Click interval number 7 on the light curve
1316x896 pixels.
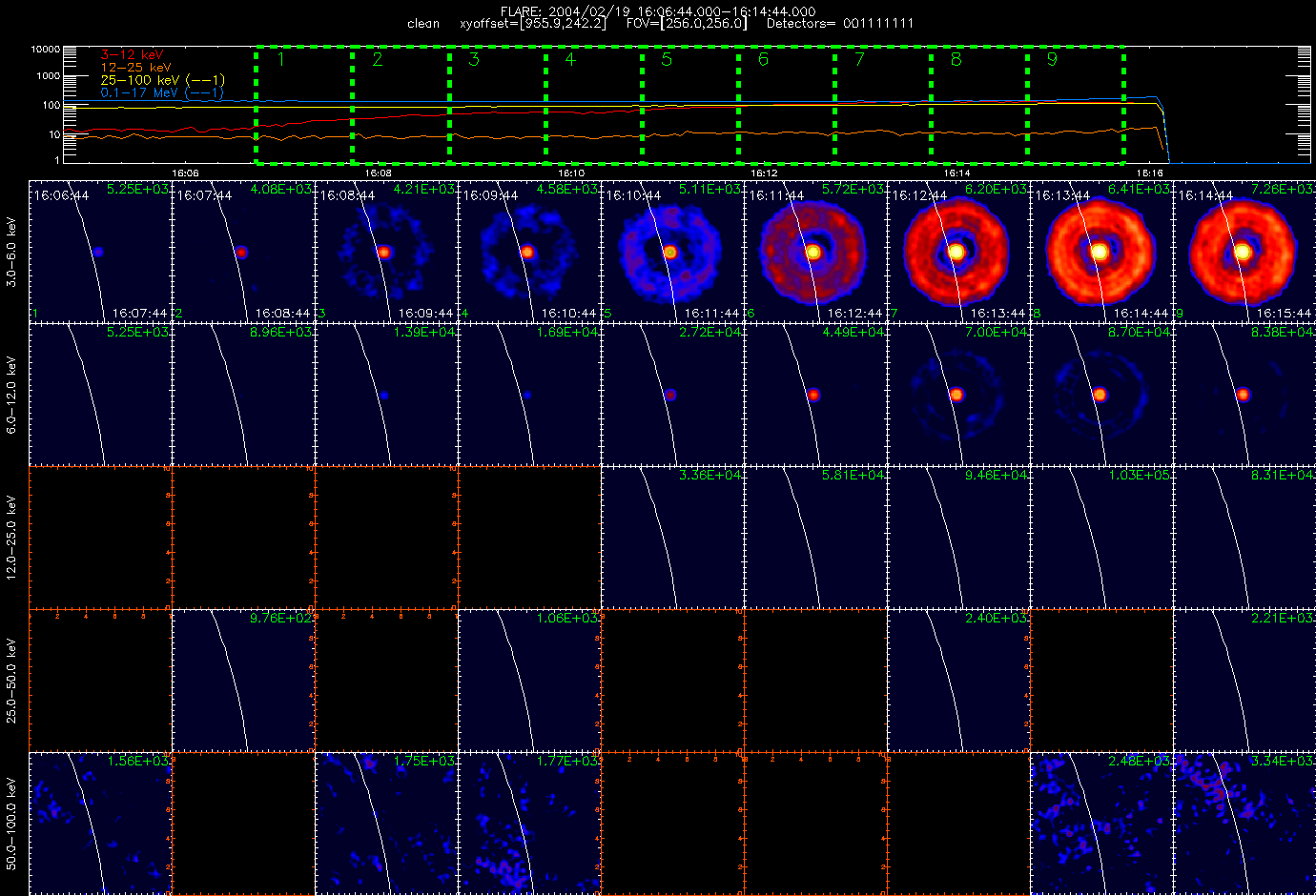[x=859, y=59]
